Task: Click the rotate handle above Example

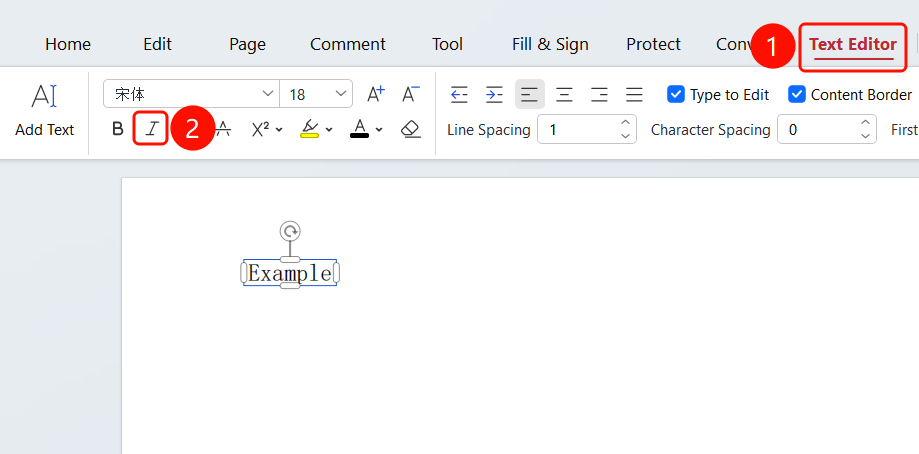Action: click(290, 231)
